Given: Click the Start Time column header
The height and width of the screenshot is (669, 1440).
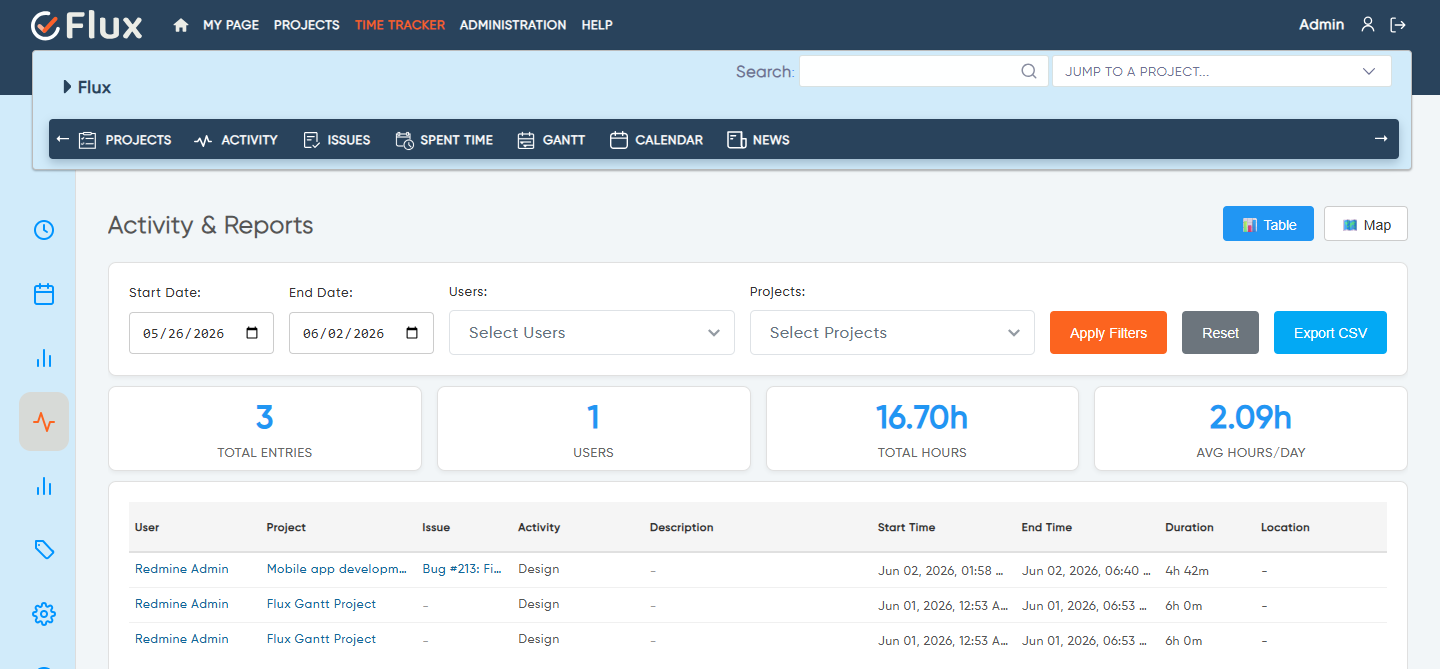Looking at the screenshot, I should (907, 527).
